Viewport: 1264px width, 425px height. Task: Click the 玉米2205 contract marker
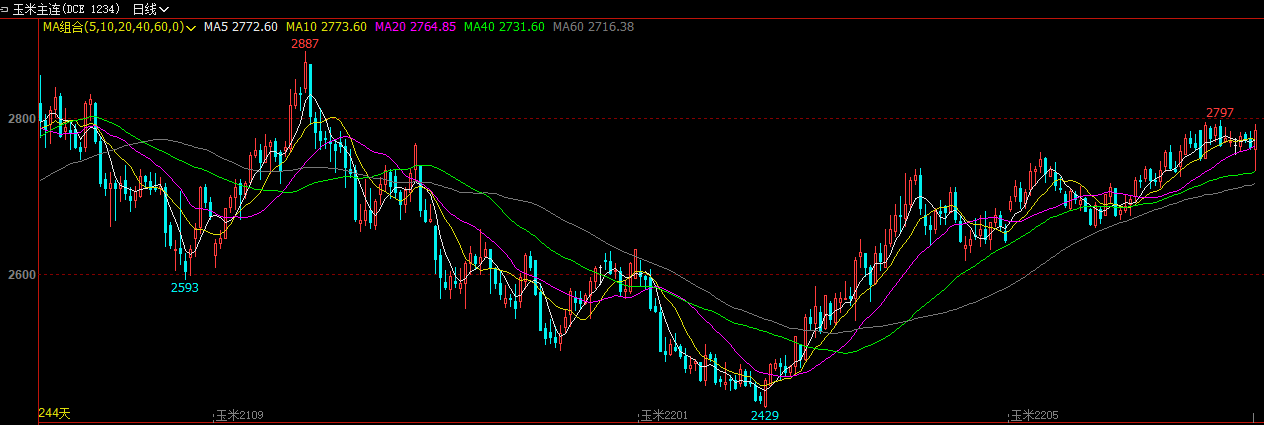tap(1033, 415)
